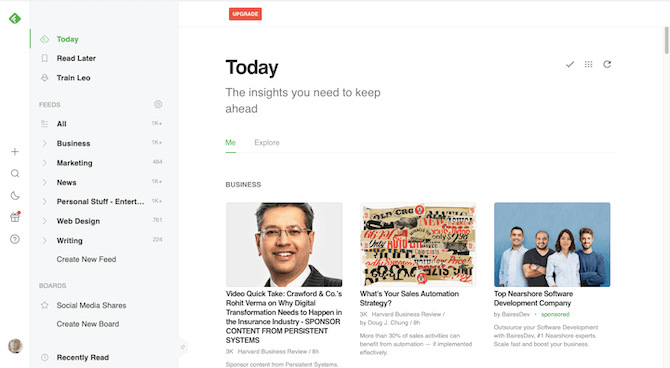
Task: Switch to the Explore tab
Action: 267,143
